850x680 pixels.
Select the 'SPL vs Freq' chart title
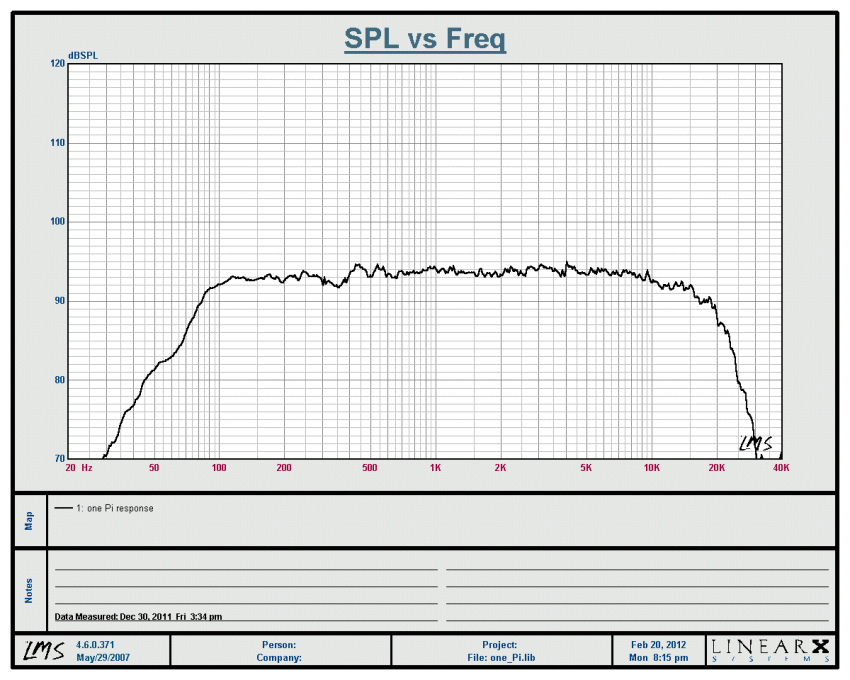[425, 39]
